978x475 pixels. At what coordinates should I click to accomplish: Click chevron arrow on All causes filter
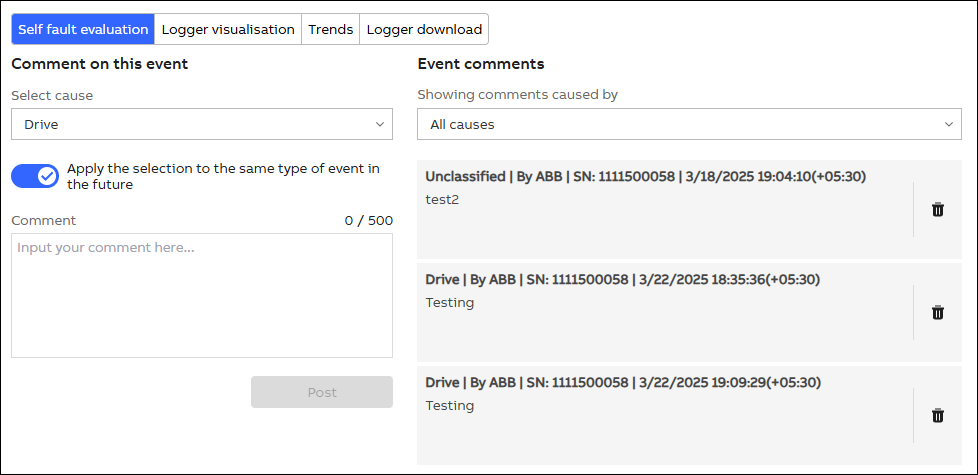point(949,124)
